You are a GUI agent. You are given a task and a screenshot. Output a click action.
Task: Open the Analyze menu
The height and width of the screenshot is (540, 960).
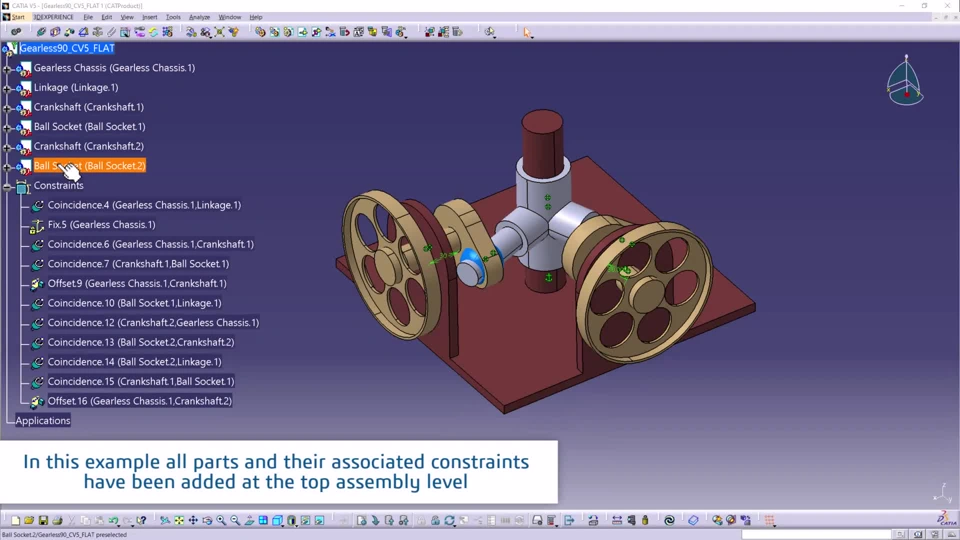pos(199,17)
